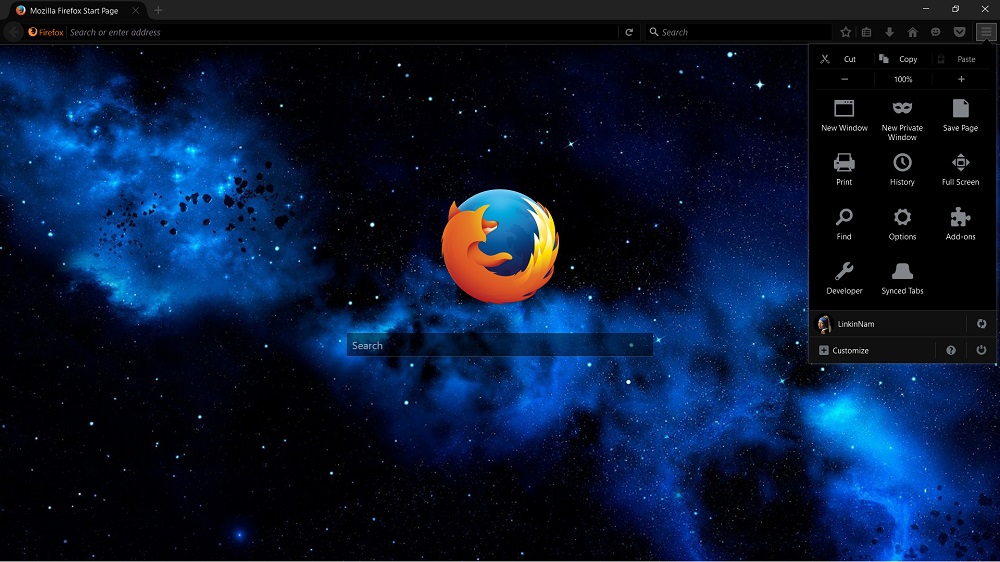Click the Pocket icon in toolbar
1000x562 pixels.
(x=959, y=32)
